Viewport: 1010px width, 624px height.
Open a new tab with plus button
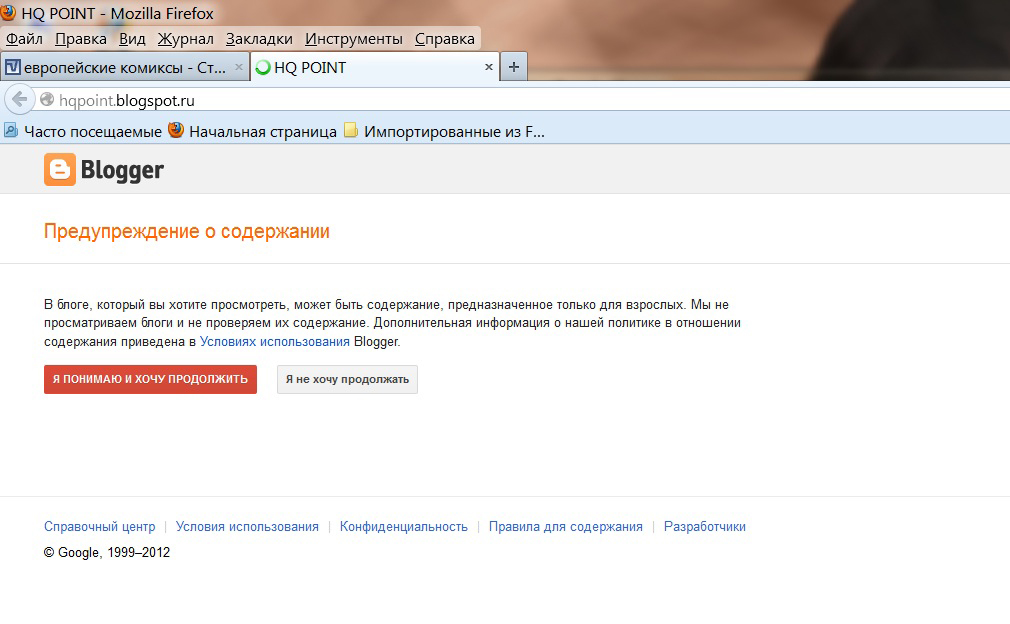tap(513, 67)
